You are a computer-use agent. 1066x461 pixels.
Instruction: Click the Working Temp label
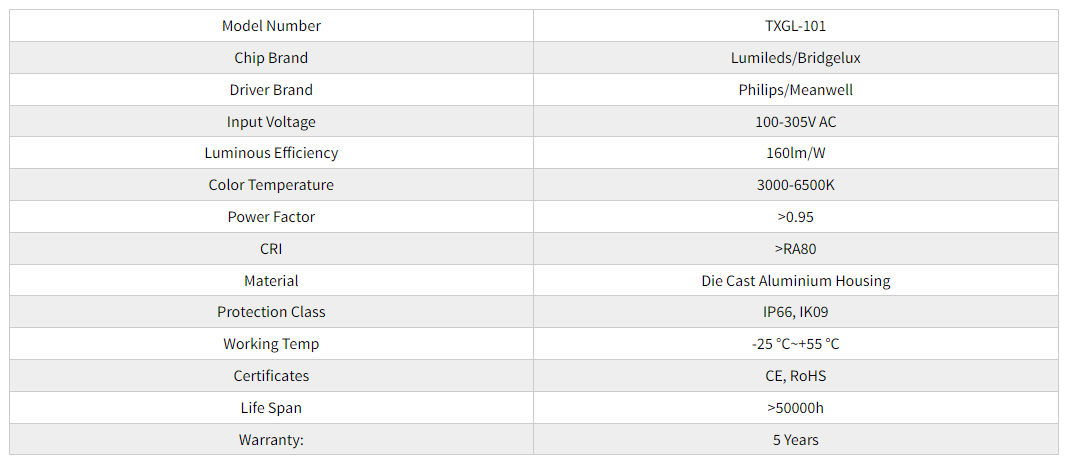(x=271, y=344)
